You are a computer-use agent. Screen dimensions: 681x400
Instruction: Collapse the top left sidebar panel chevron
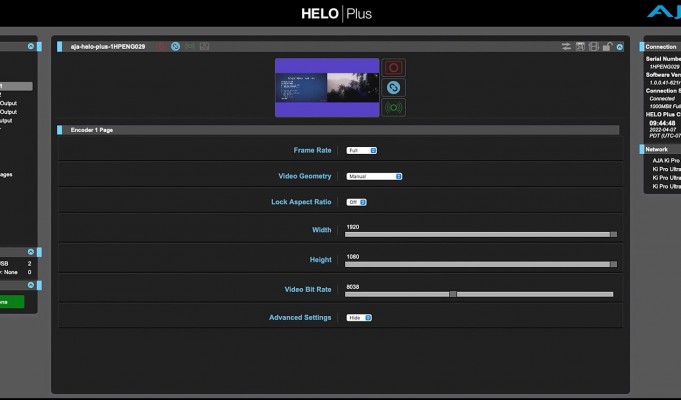pos(31,46)
